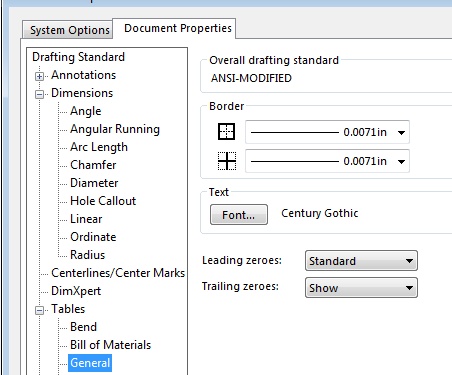The height and width of the screenshot is (375, 452).
Task: Click the Font... button
Action: [239, 215]
